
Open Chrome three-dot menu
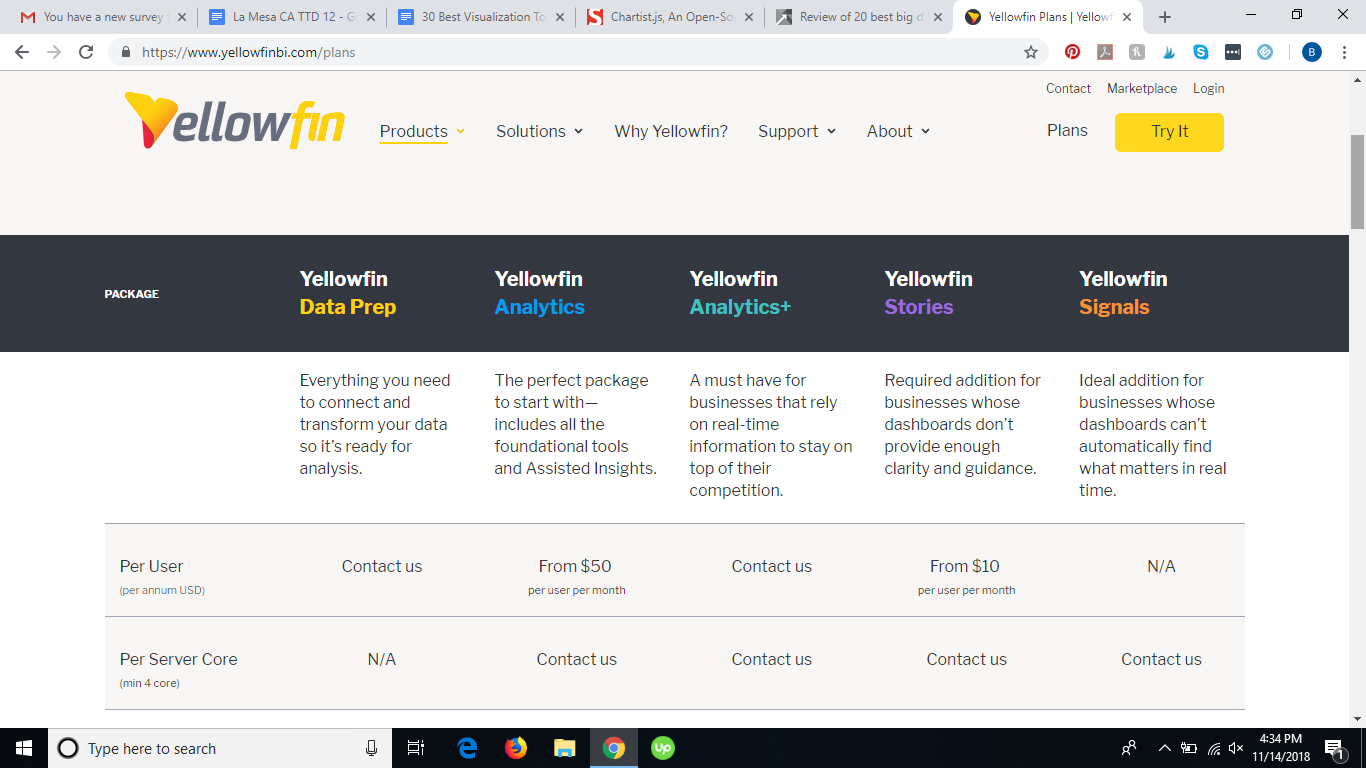point(1344,52)
